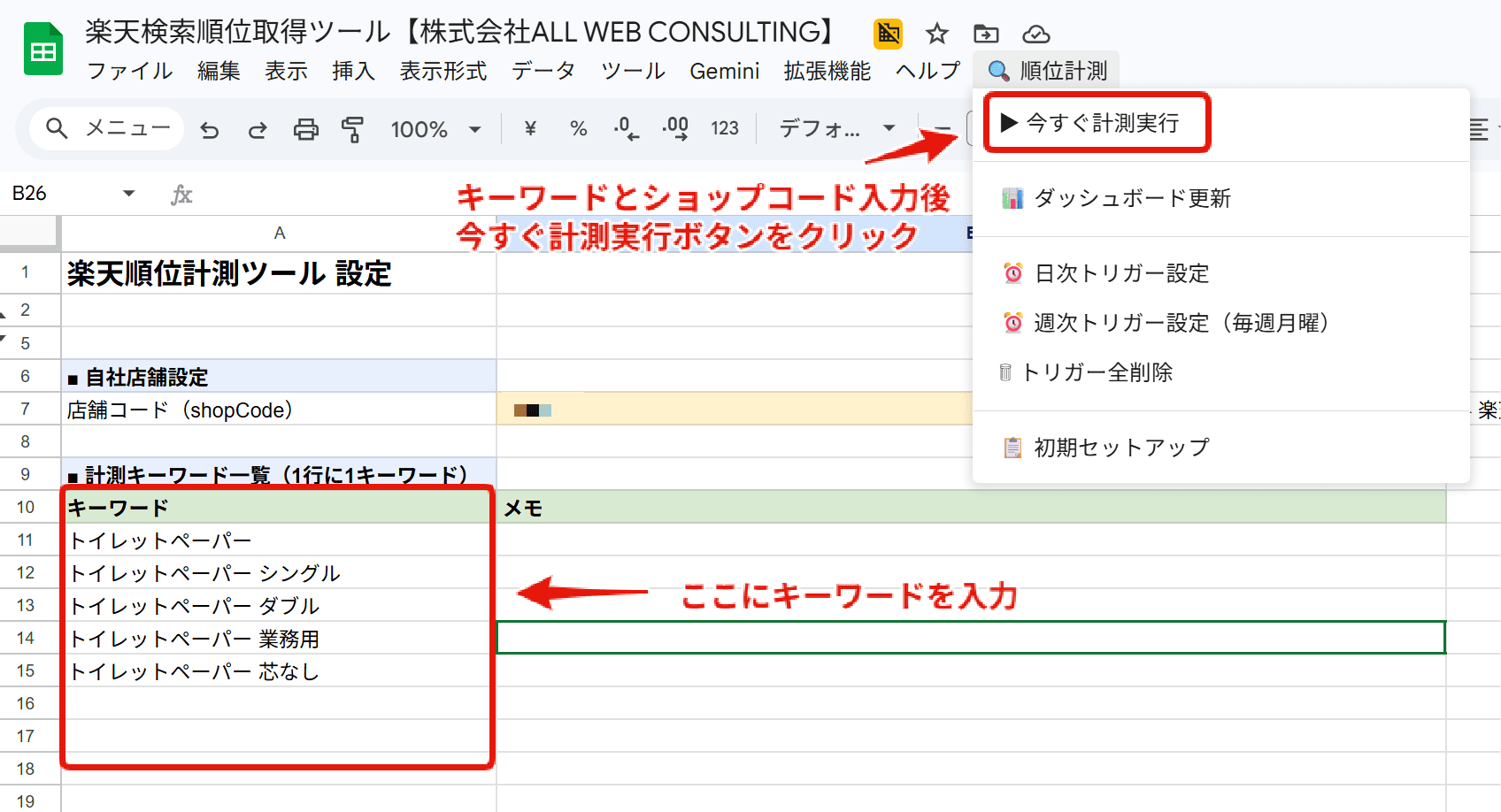
Task: Select ダッシュボード更新 menu entry
Action: pos(1131,198)
